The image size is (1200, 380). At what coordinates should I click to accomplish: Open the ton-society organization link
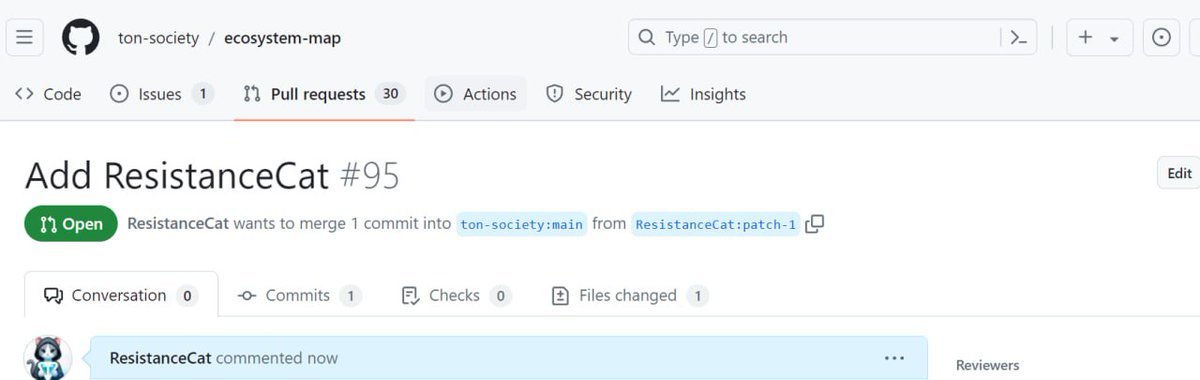pos(158,38)
